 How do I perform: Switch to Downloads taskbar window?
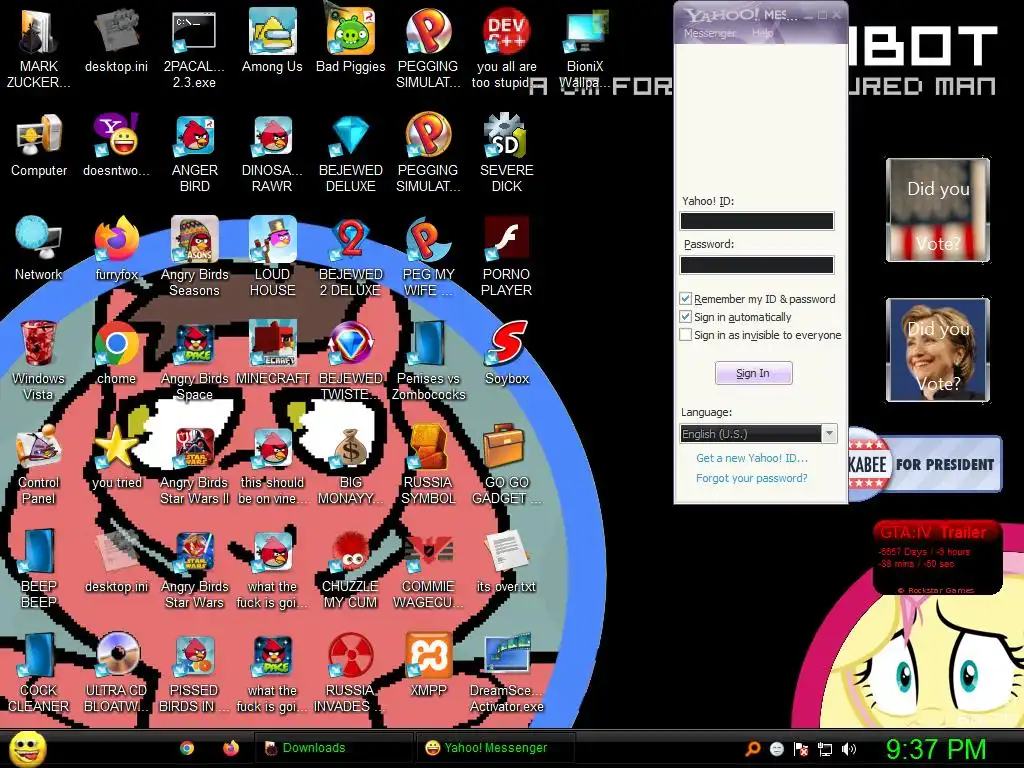point(333,748)
